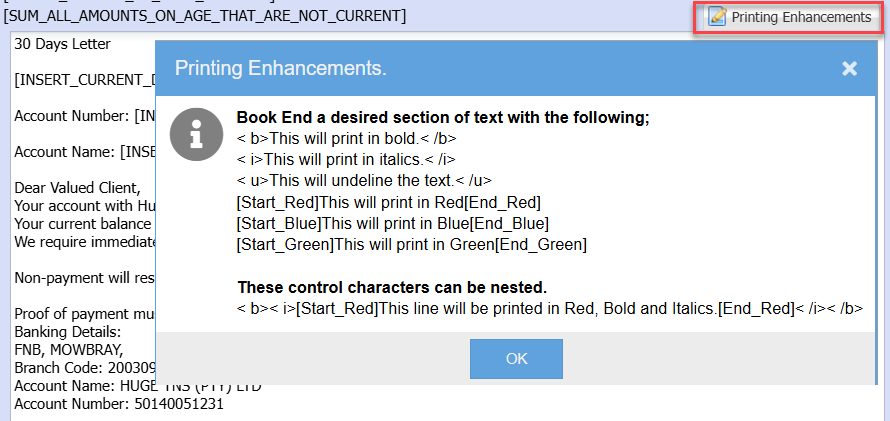Click the "Printing Enhancements." dialog title
The height and width of the screenshot is (421, 890).
pyautogui.click(x=281, y=69)
